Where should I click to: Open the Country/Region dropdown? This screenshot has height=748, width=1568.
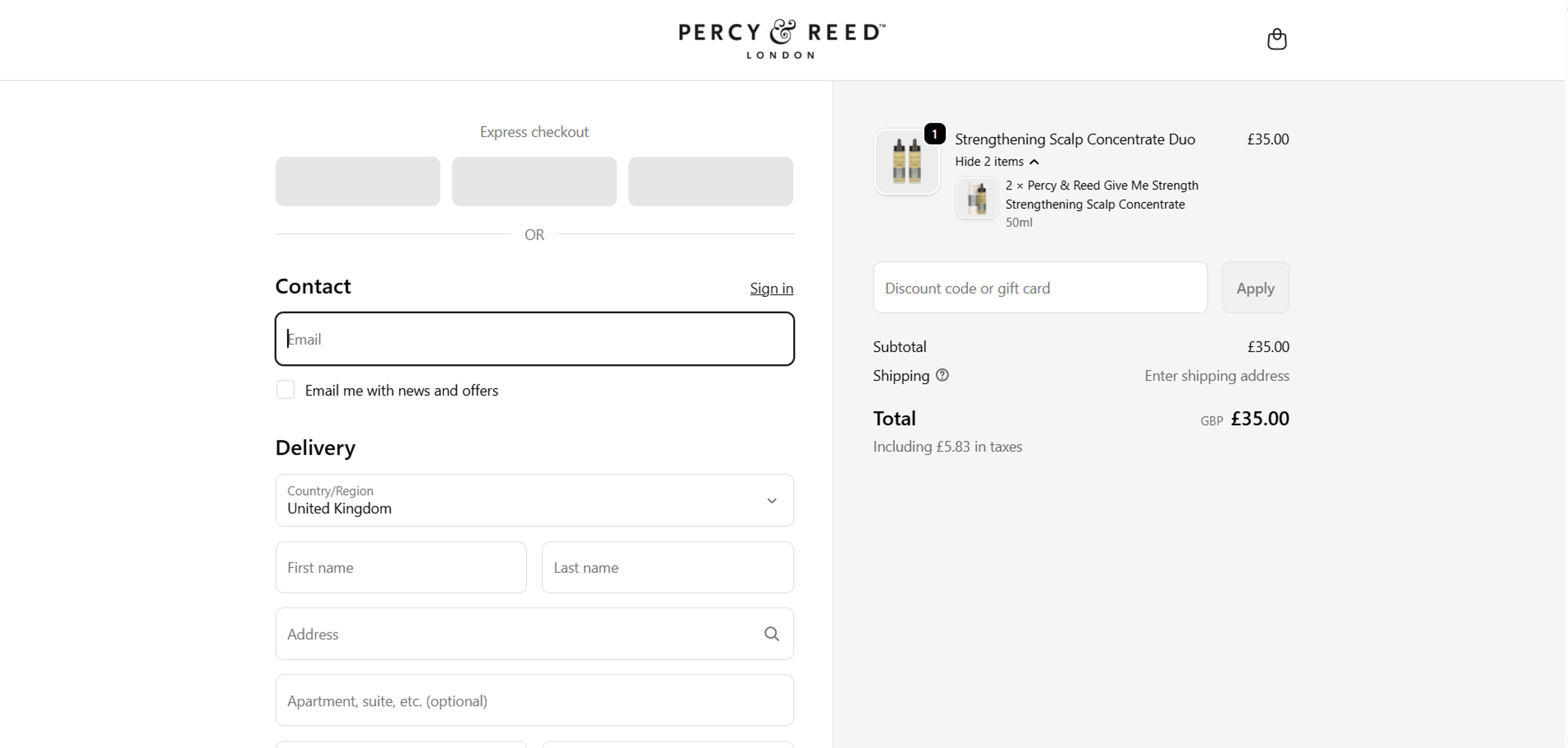[x=534, y=500]
